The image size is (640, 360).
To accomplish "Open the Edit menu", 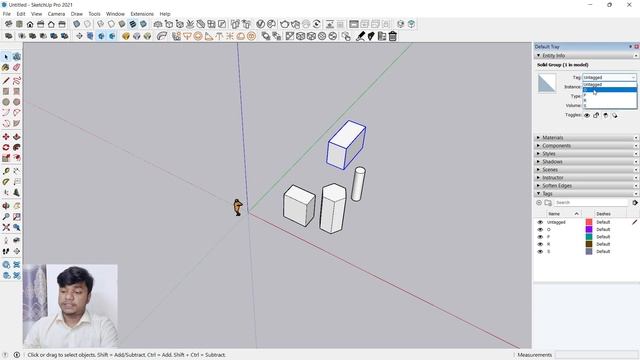I will 21,14.
